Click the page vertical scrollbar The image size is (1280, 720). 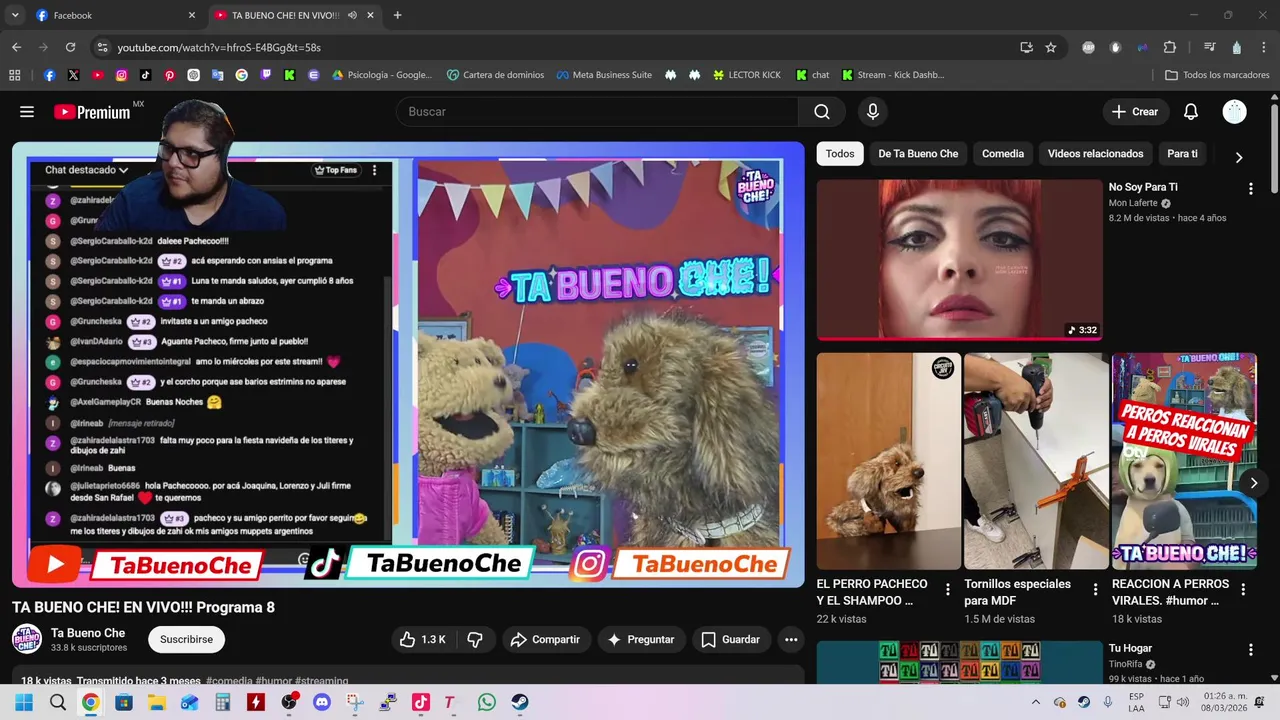pyautogui.click(x=1273, y=150)
